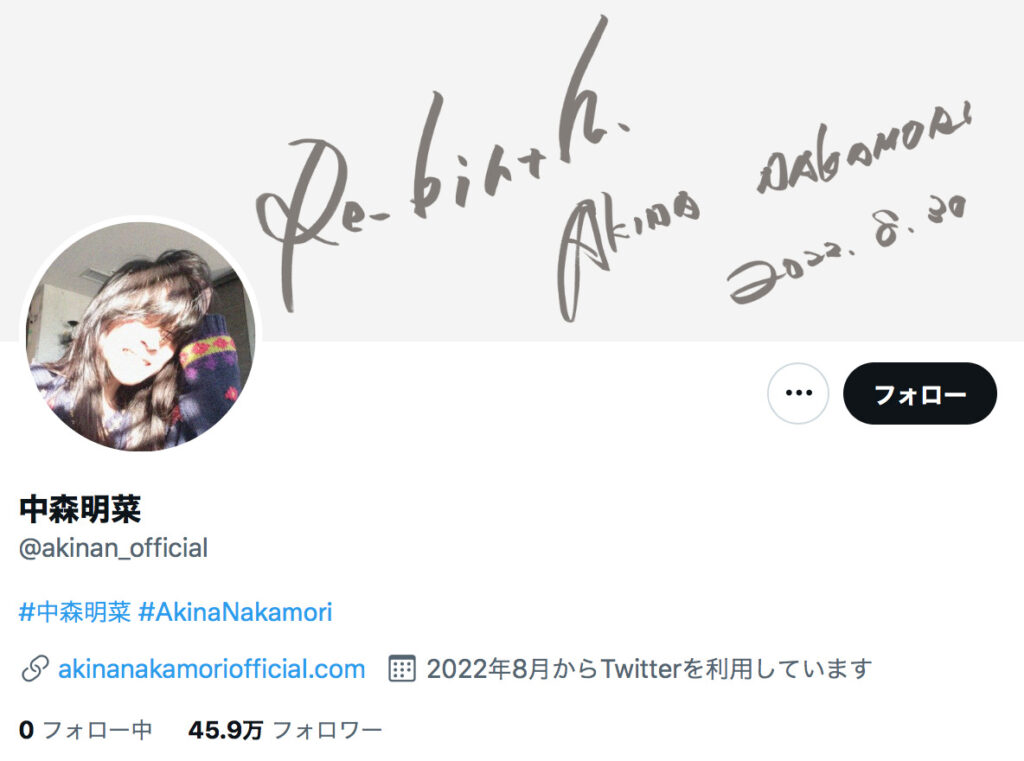Click the 2022.8.30 handwritten date in banner
The width and height of the screenshot is (1024, 761).
click(x=847, y=250)
